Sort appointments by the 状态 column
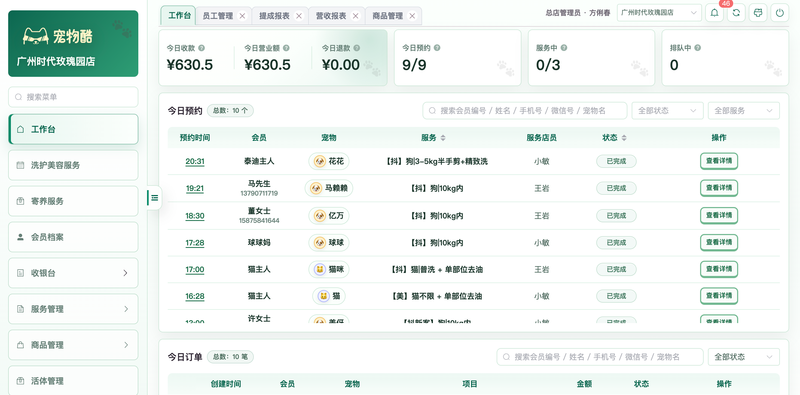 point(623,138)
